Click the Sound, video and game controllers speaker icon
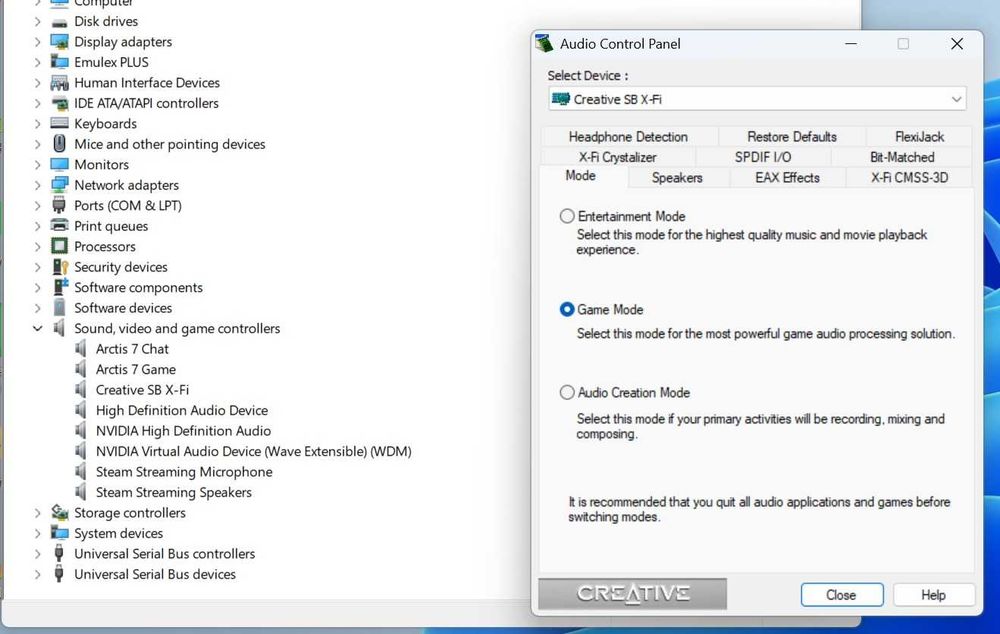 click(x=59, y=328)
